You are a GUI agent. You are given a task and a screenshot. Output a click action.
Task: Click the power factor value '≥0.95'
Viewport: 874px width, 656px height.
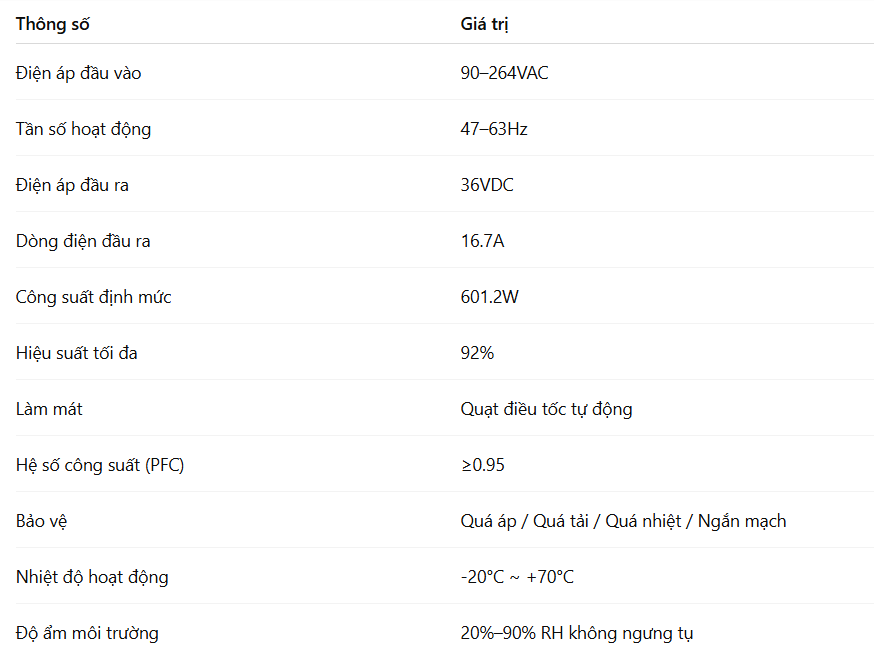481,465
